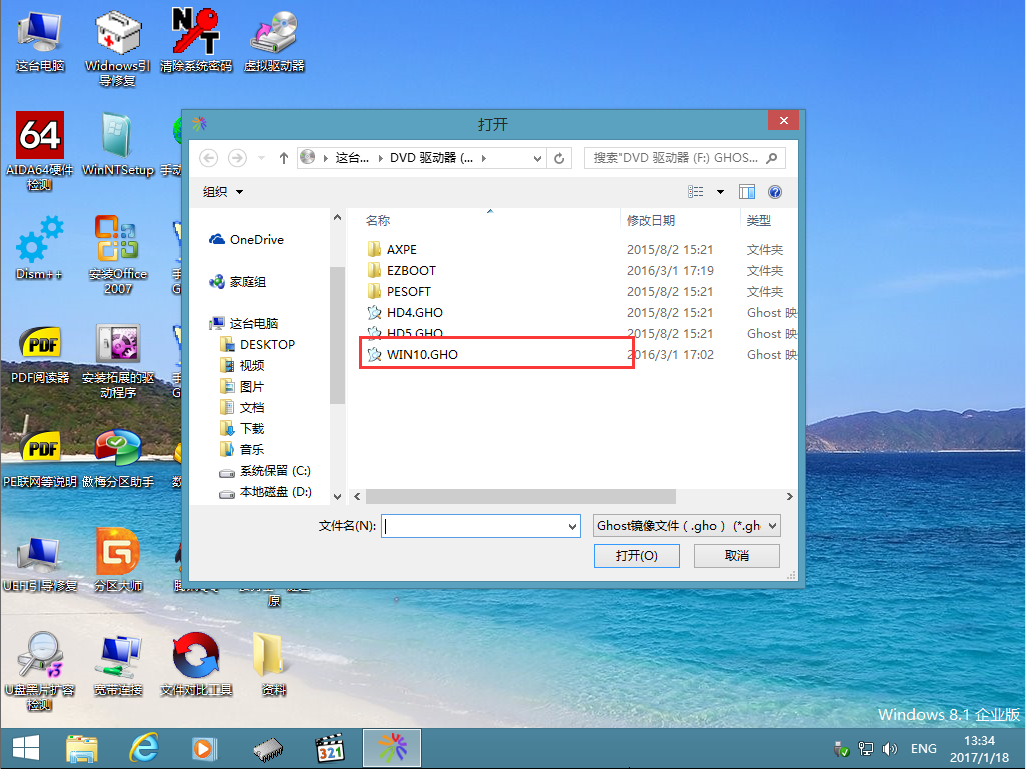
Task: Open the recent locations dropdown arrow
Action: pos(261,158)
